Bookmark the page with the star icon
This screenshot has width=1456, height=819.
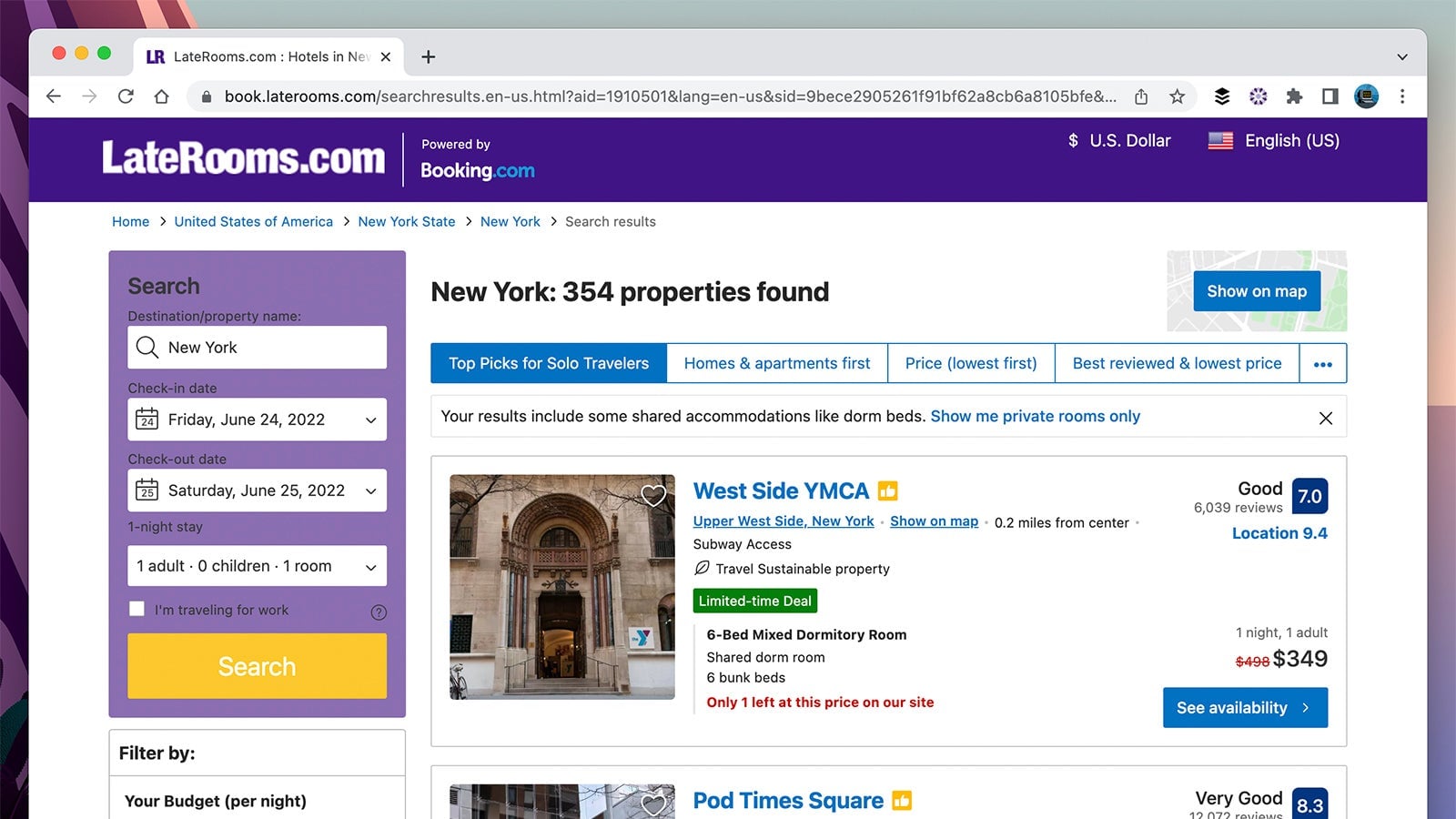[x=1178, y=96]
